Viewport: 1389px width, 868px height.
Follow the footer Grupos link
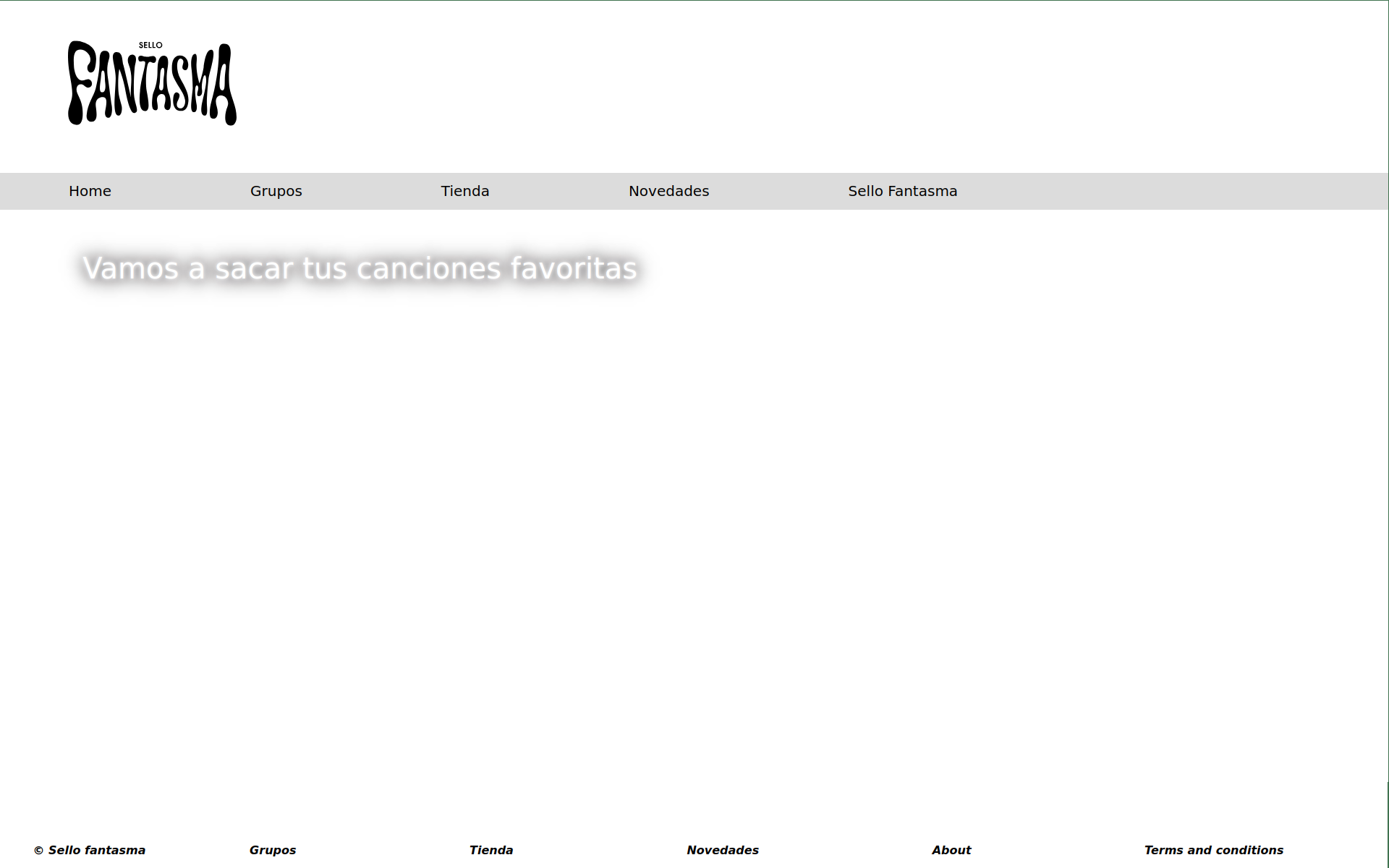[273, 850]
